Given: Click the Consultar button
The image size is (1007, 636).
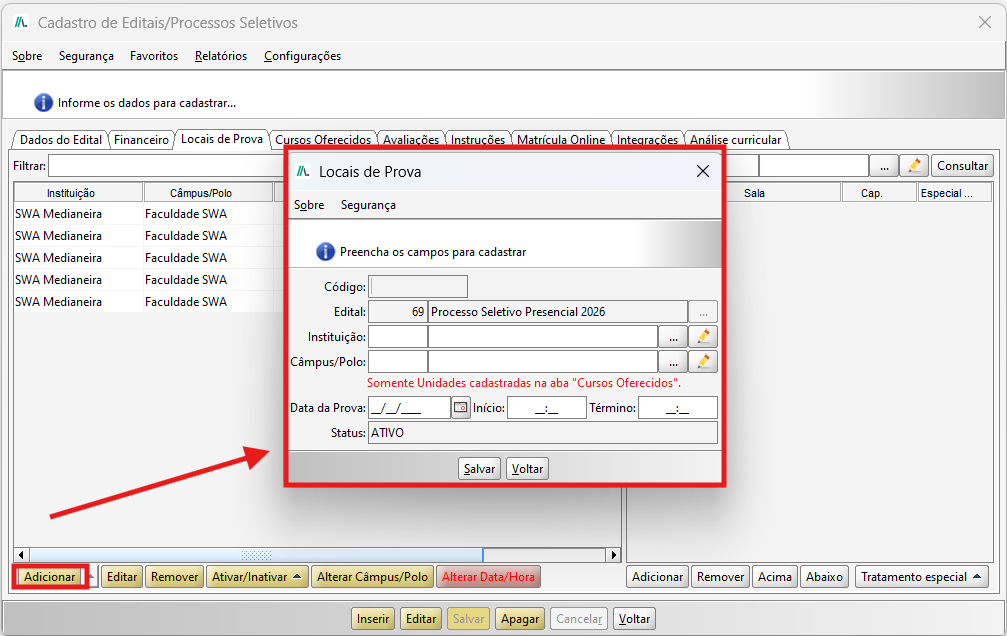Looking at the screenshot, I should click(962, 166).
